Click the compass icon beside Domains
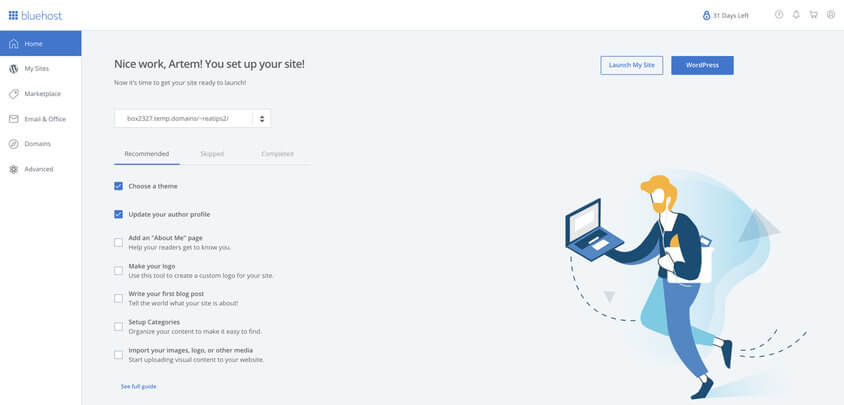Screen dimensions: 844x405 [x=14, y=144]
